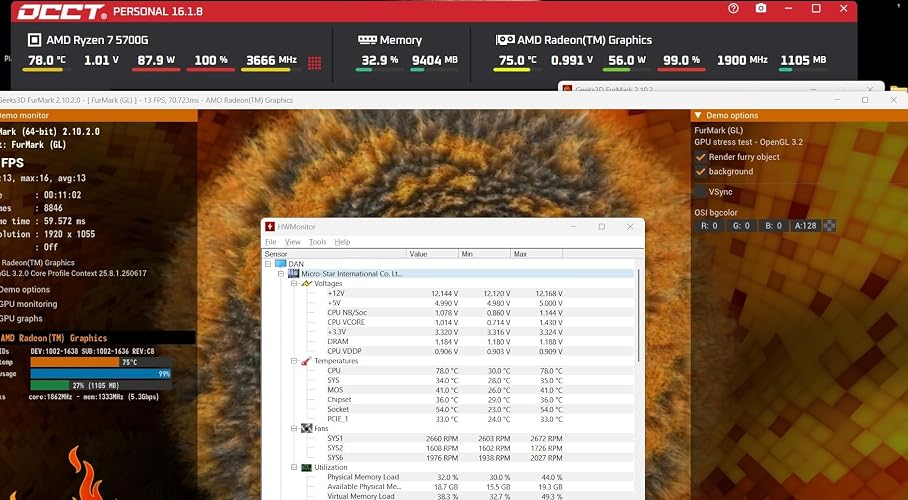Open the red CPU core grid icon

pos(314,63)
